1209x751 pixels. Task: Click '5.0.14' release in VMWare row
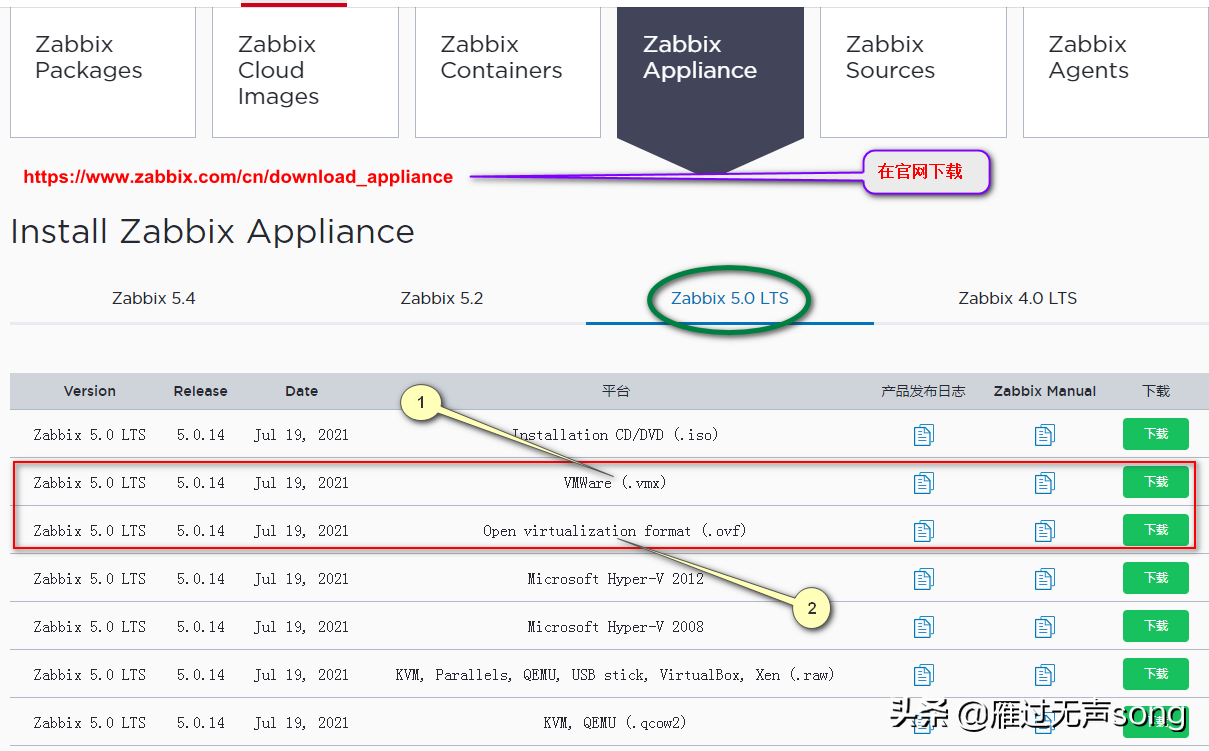pyautogui.click(x=201, y=483)
